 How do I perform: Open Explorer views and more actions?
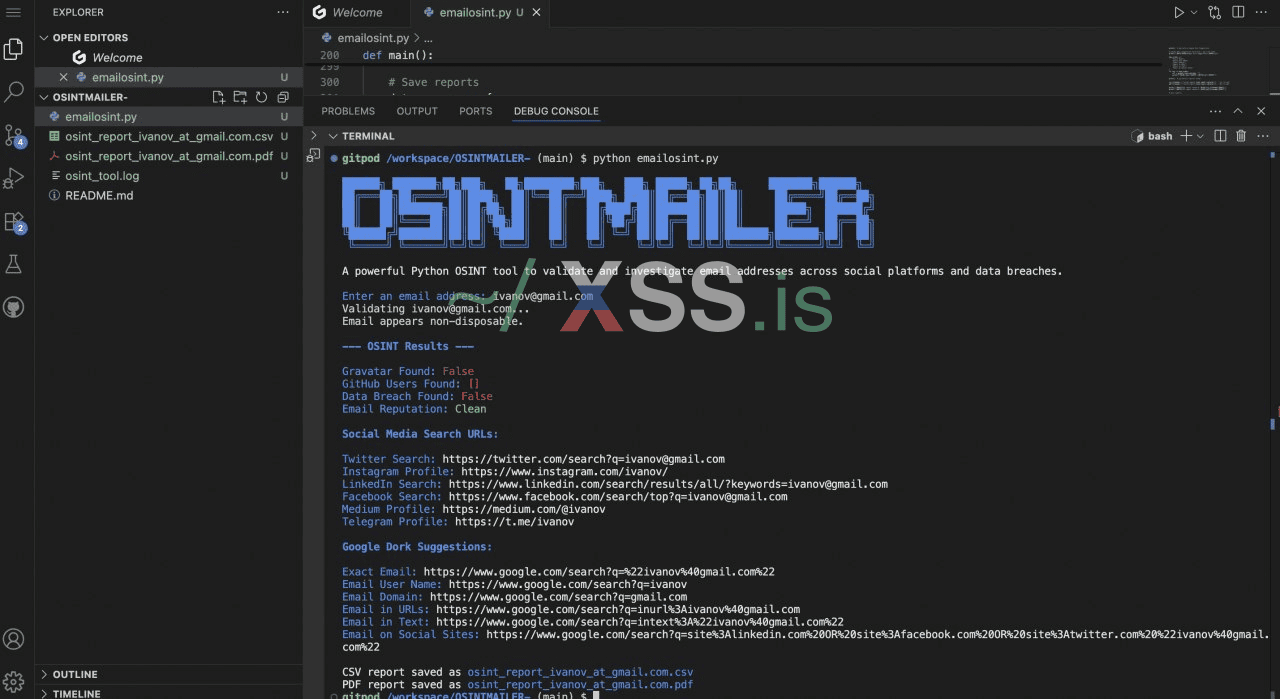pos(283,12)
